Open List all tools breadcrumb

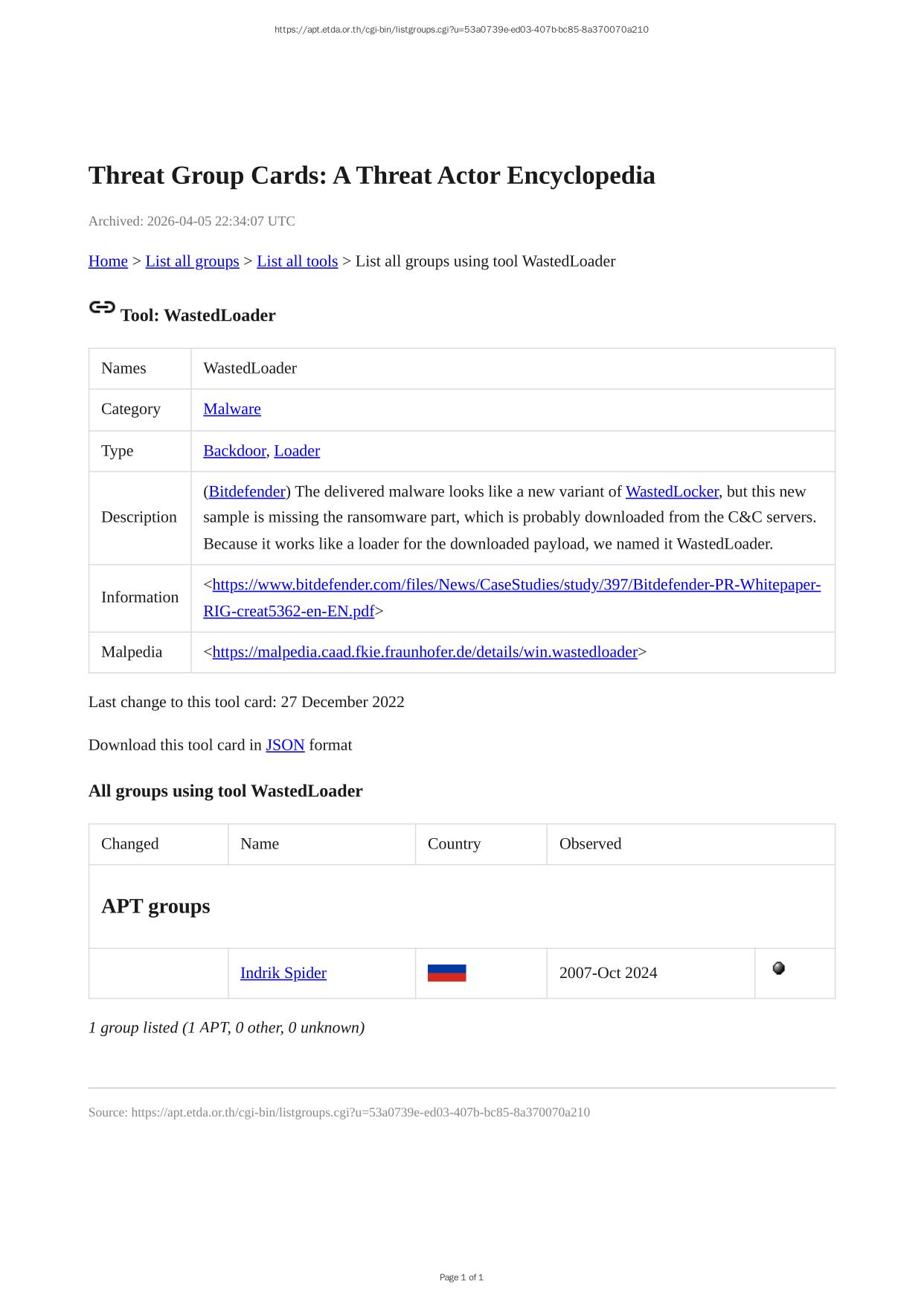(x=297, y=261)
